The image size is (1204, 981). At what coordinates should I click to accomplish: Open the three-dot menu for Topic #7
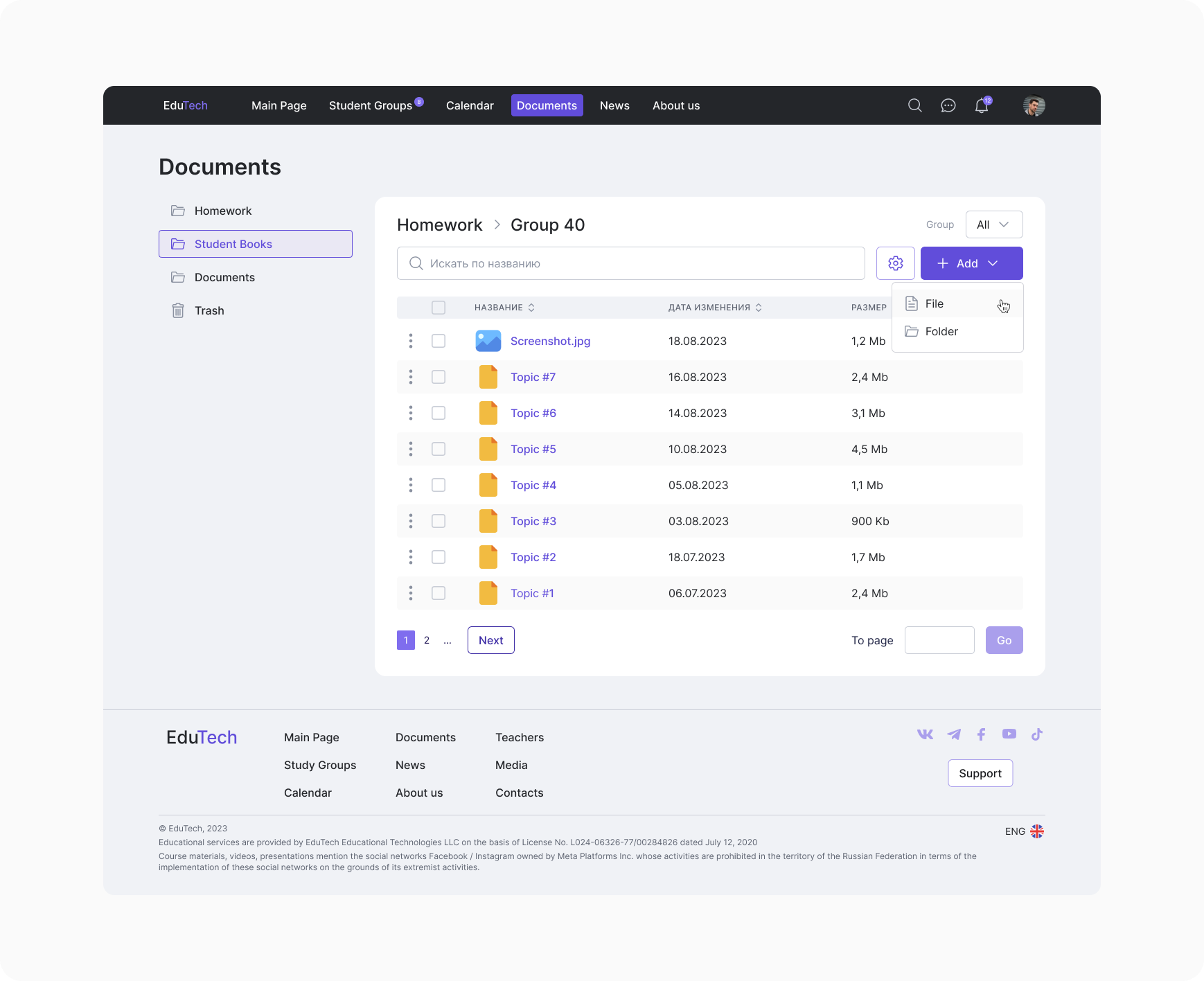click(x=411, y=377)
